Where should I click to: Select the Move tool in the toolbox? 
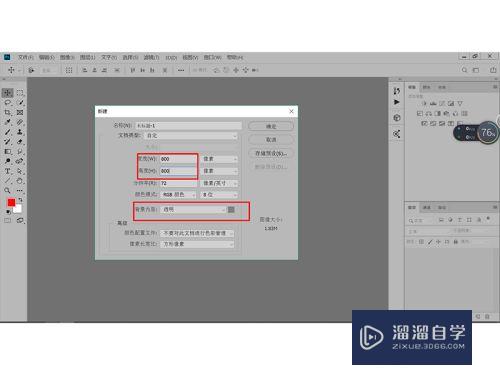(8, 93)
